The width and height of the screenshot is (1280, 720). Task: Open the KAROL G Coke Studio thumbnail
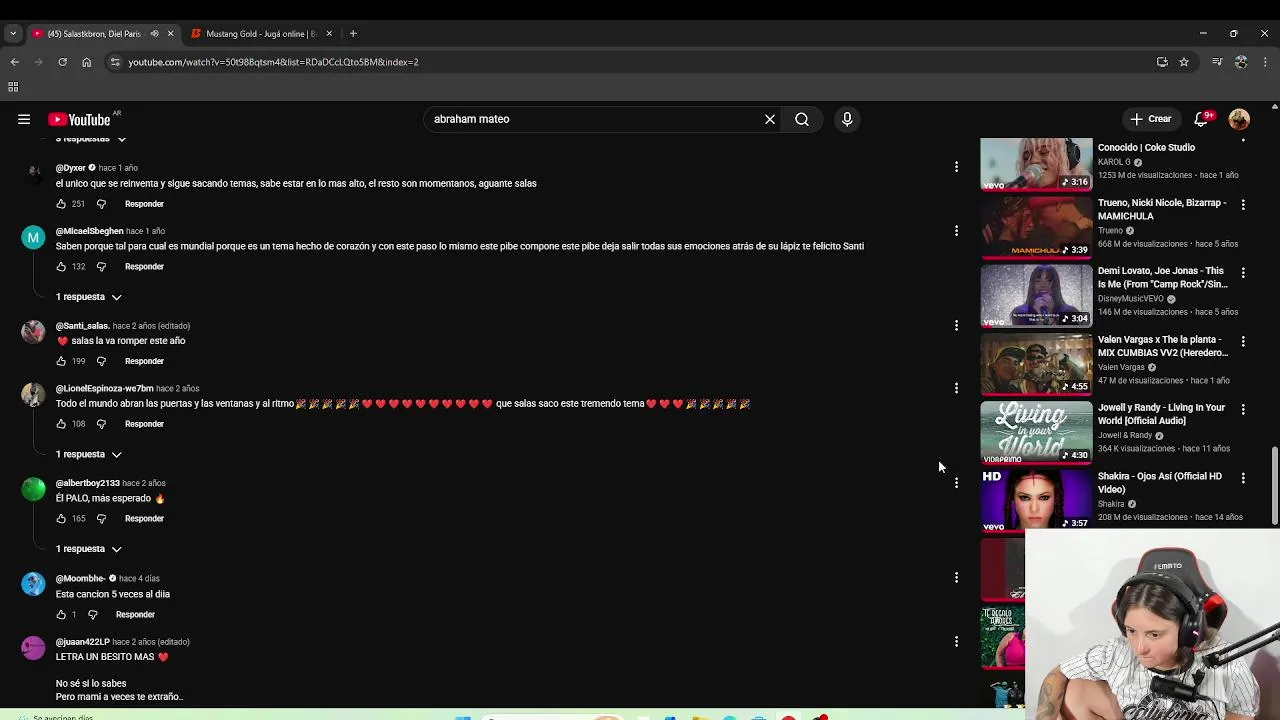click(x=1036, y=163)
